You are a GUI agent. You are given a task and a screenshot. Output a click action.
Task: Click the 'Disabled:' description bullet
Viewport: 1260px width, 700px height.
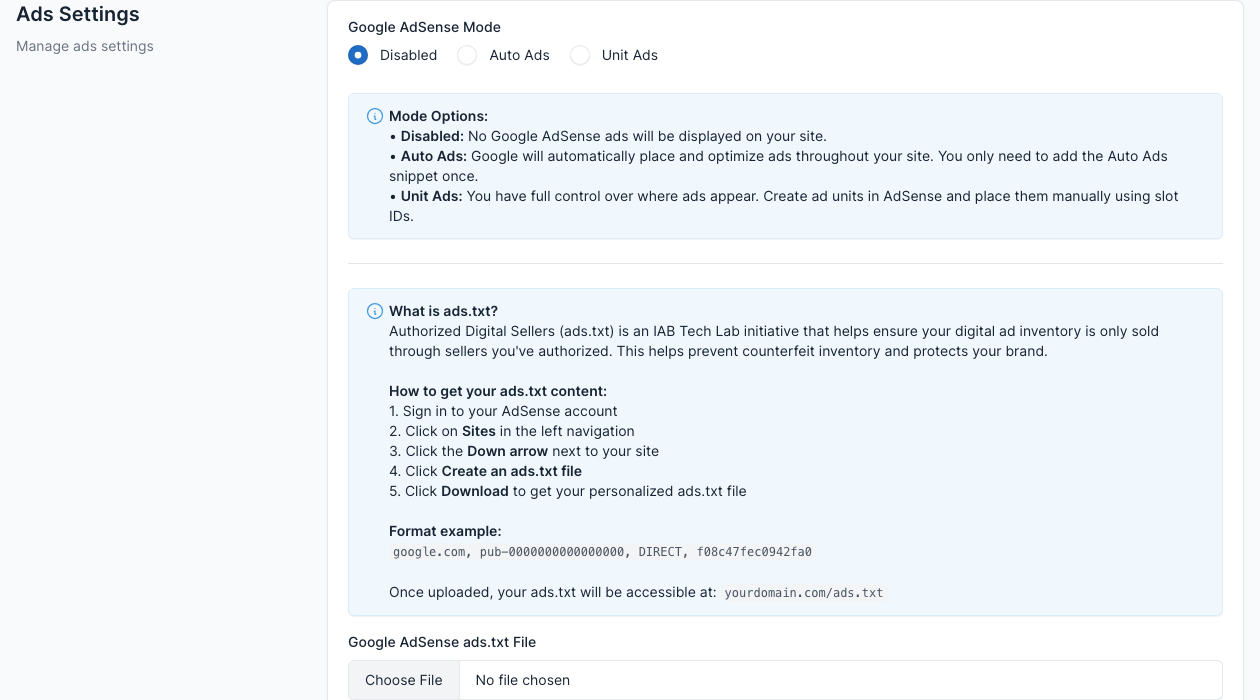608,136
